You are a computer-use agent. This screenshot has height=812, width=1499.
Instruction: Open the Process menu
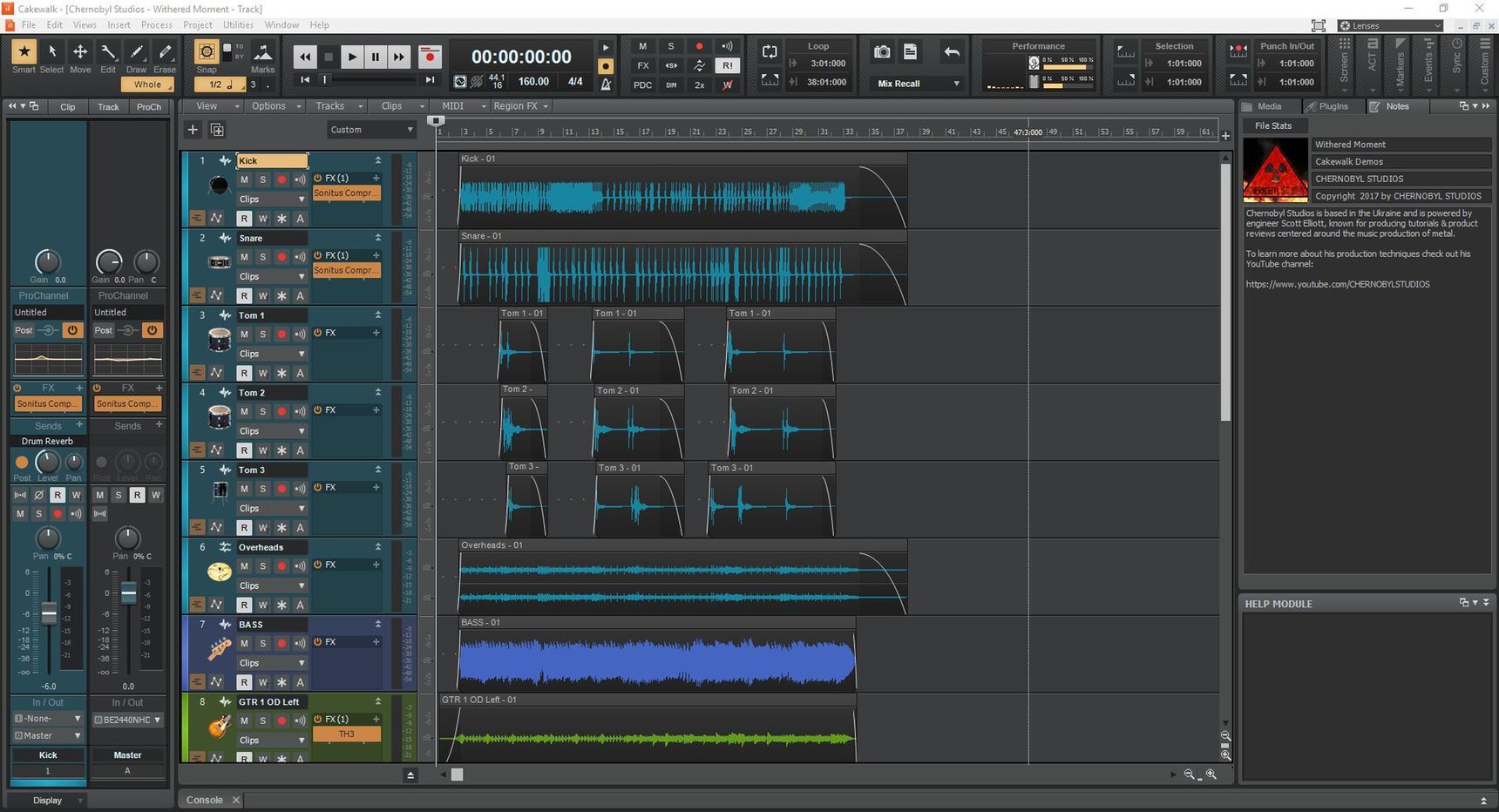point(157,24)
